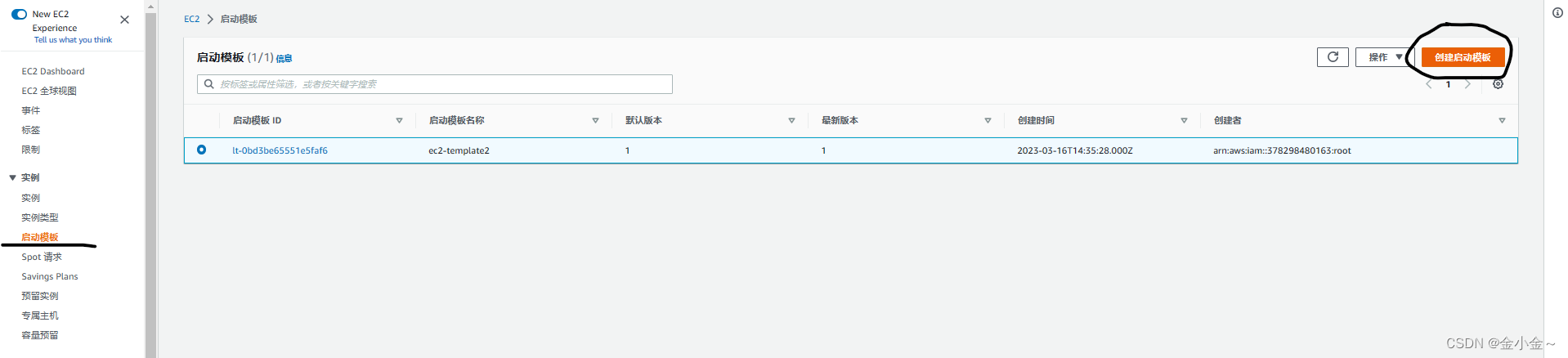
Task: Go to next page arrow
Action: pyautogui.click(x=1467, y=84)
